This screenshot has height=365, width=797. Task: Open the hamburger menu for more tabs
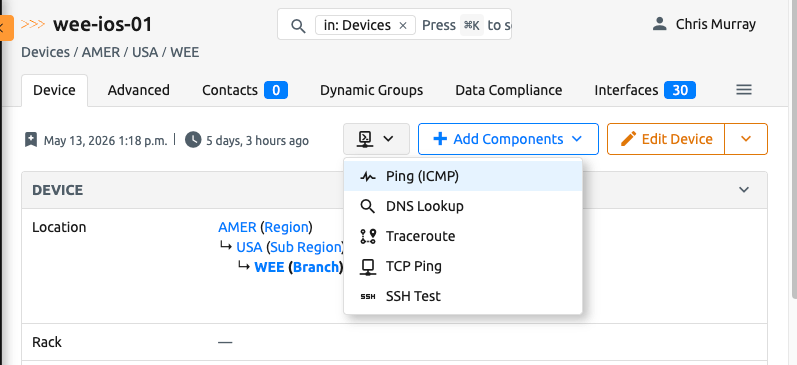coord(744,90)
